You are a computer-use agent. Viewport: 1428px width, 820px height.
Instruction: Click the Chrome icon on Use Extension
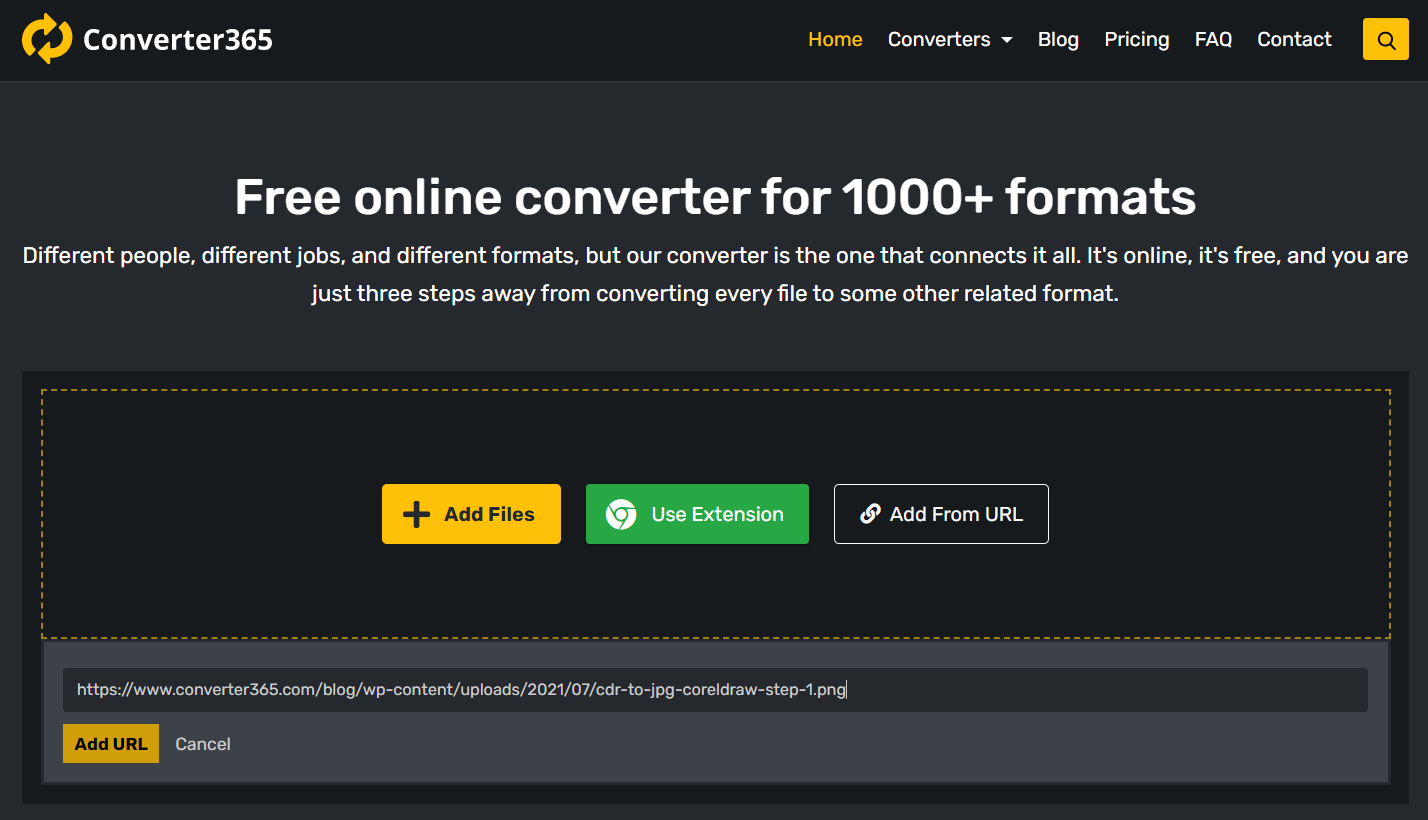pyautogui.click(x=621, y=514)
